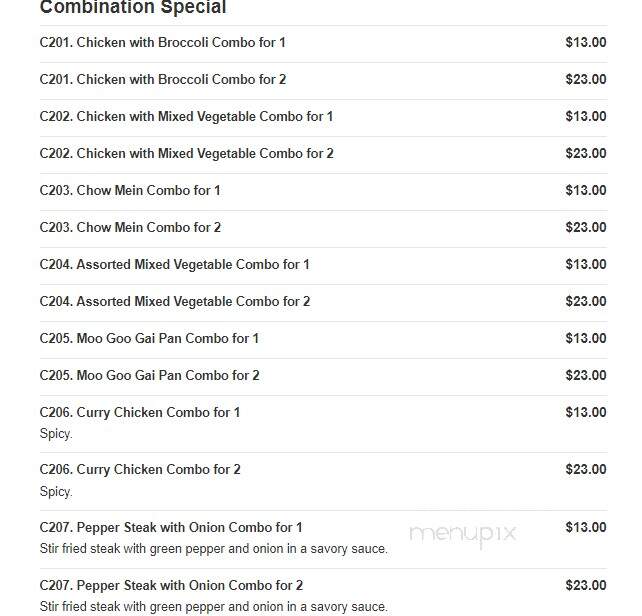Click the $13.00 price for Chow Mein Combo for 1
This screenshot has height=616, width=642.
click(x=586, y=190)
